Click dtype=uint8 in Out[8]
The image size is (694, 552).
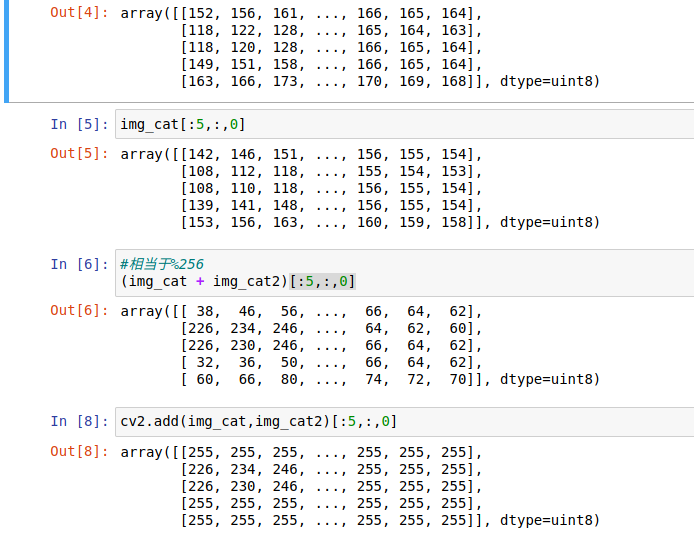[x=546, y=520]
